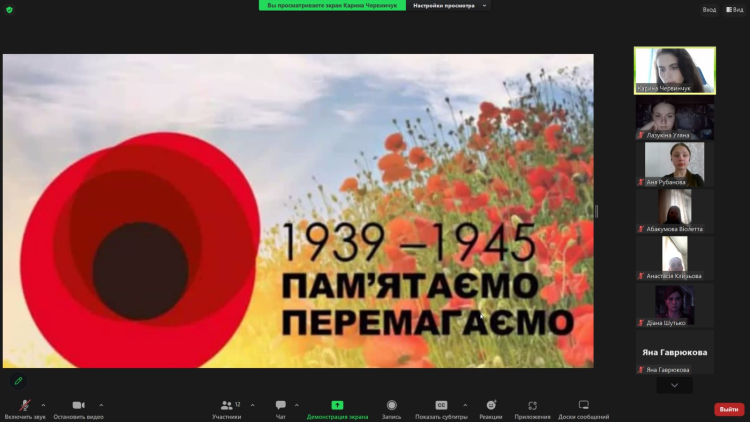Open the Реакции reactions menu

490,405
